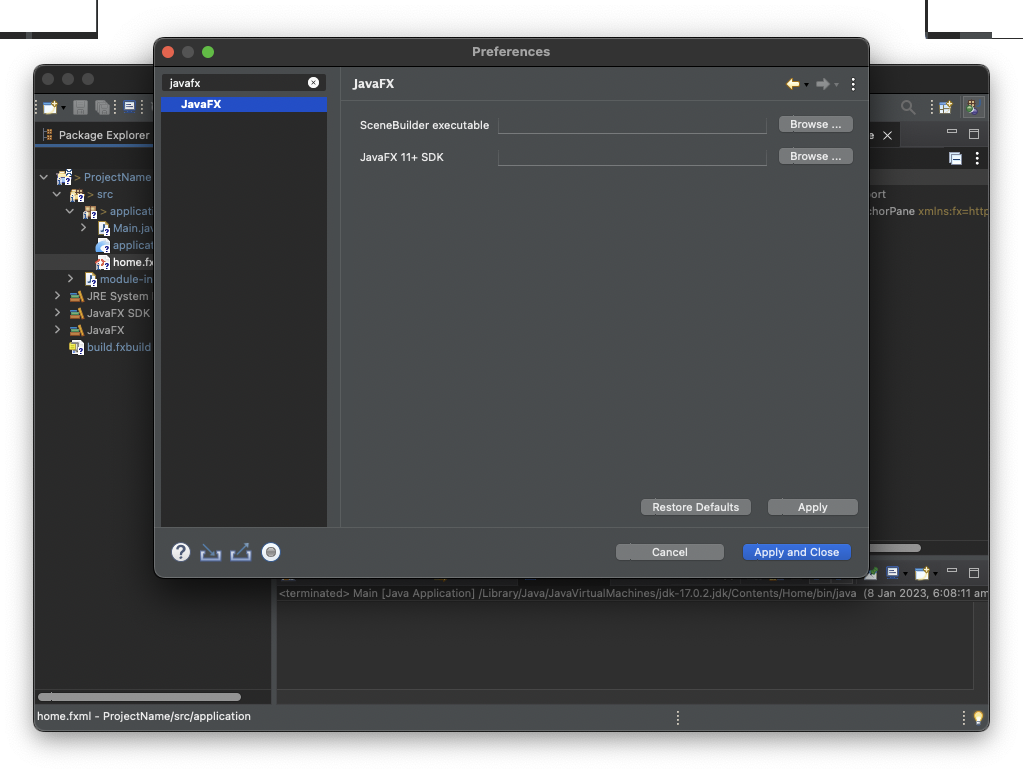Select ProjectName in Package Explorer
Screen dimensions: 1023x773
[x=117, y=177]
